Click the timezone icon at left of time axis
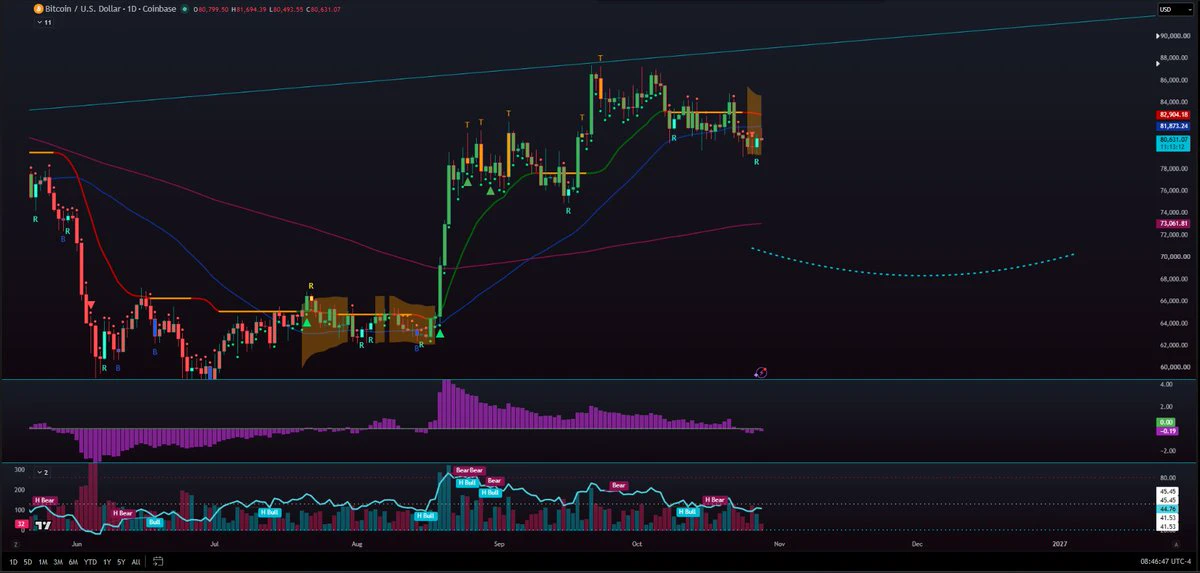The height and width of the screenshot is (573, 1200). pos(16,545)
